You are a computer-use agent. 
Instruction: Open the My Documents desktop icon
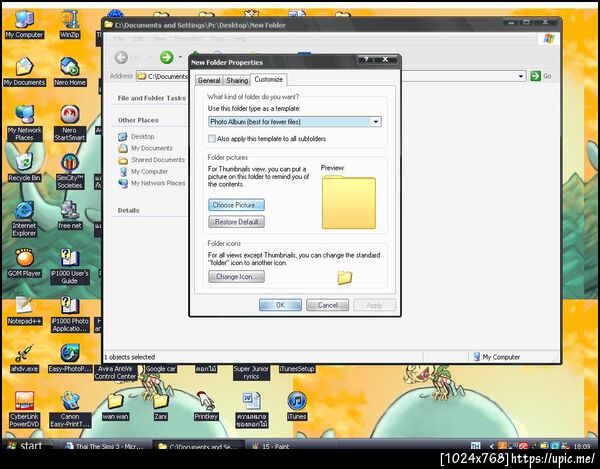tap(24, 71)
